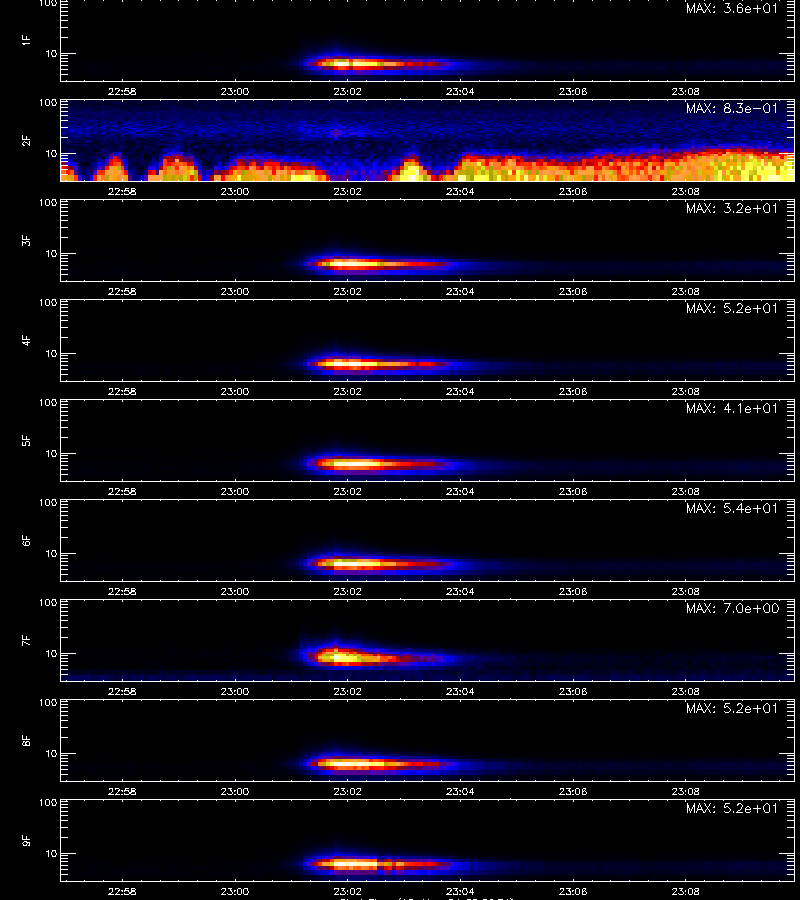The image size is (800, 900).
Task: Click the "4F" panel axis label
Action: click(x=26, y=340)
